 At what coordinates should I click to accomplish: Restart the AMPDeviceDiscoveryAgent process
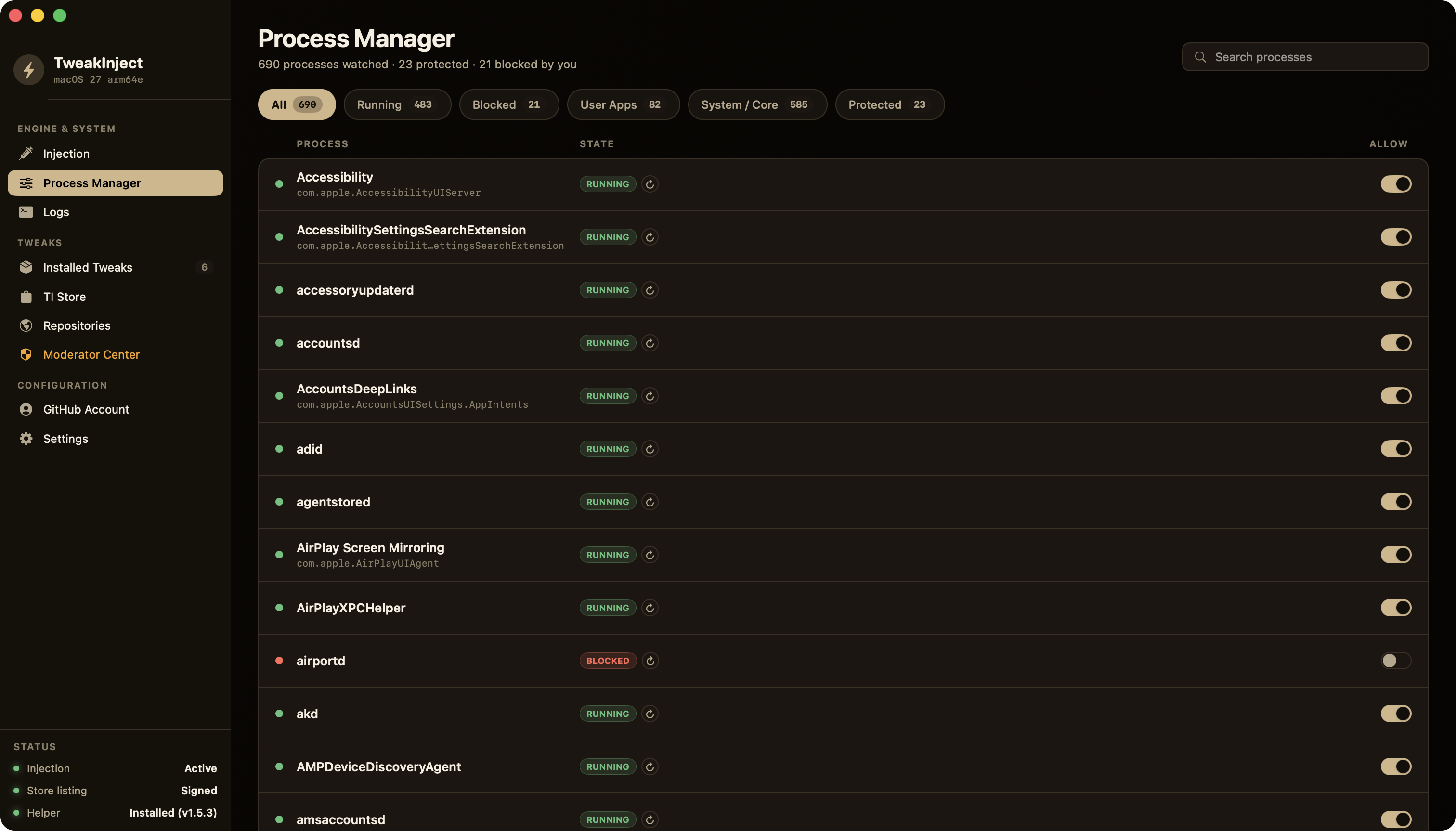point(650,766)
